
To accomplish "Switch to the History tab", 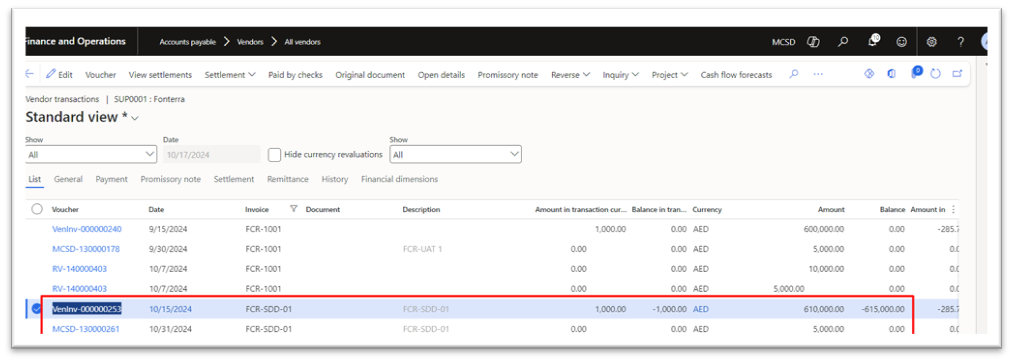I will click(335, 179).
